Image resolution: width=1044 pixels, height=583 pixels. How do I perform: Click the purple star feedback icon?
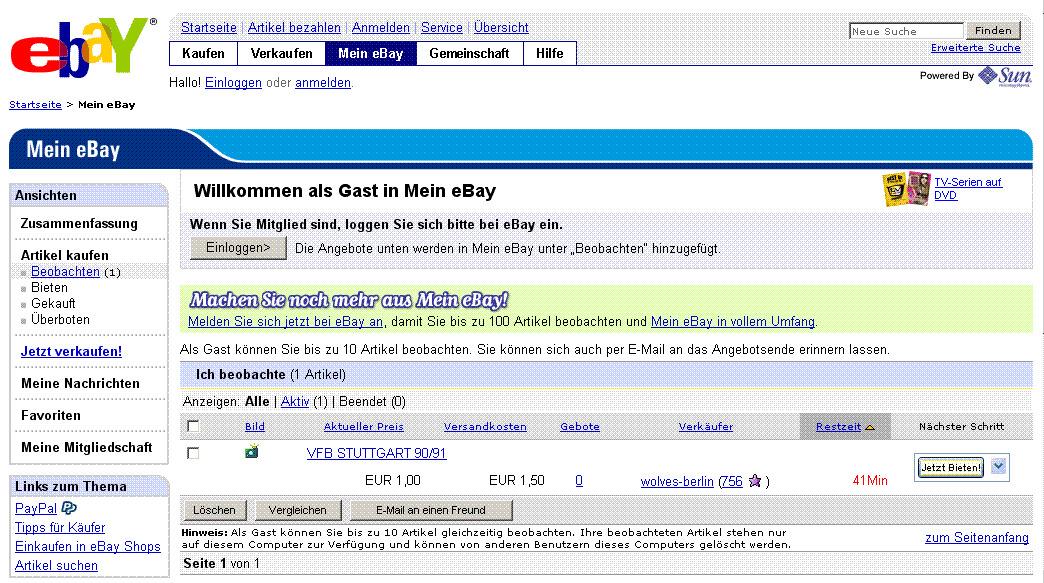tap(755, 481)
